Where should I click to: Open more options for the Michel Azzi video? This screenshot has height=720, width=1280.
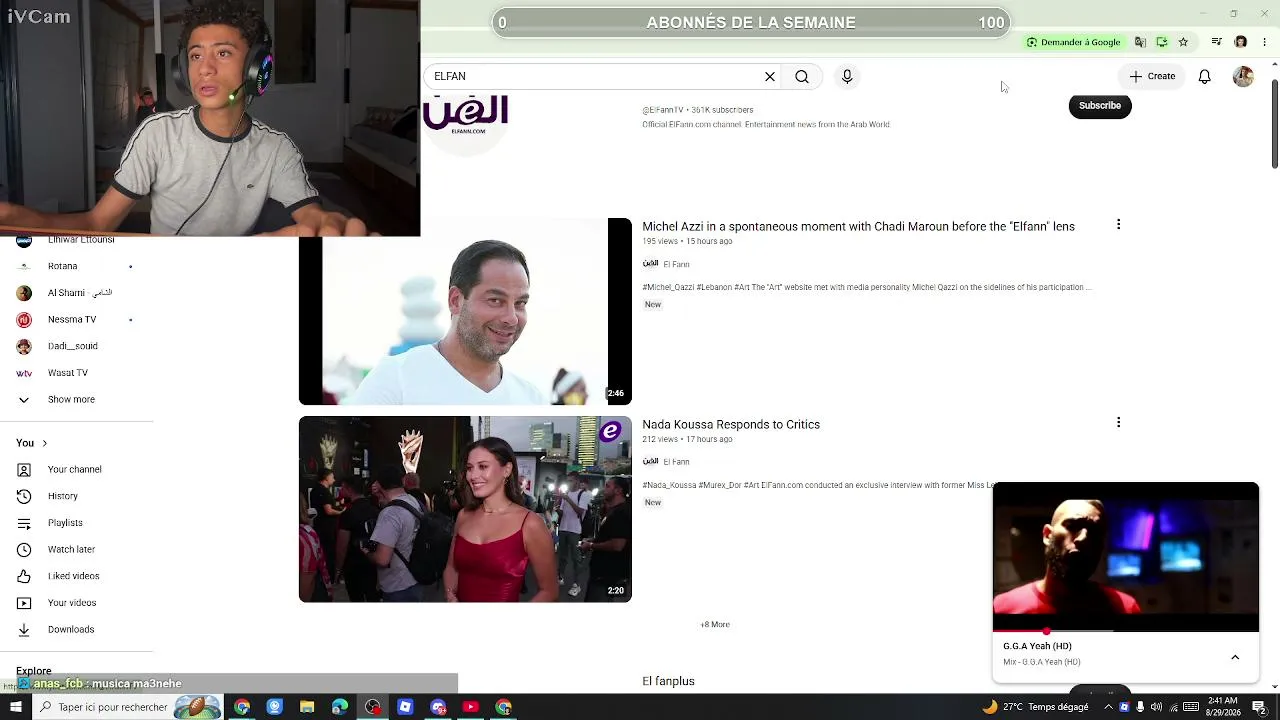point(1118,225)
